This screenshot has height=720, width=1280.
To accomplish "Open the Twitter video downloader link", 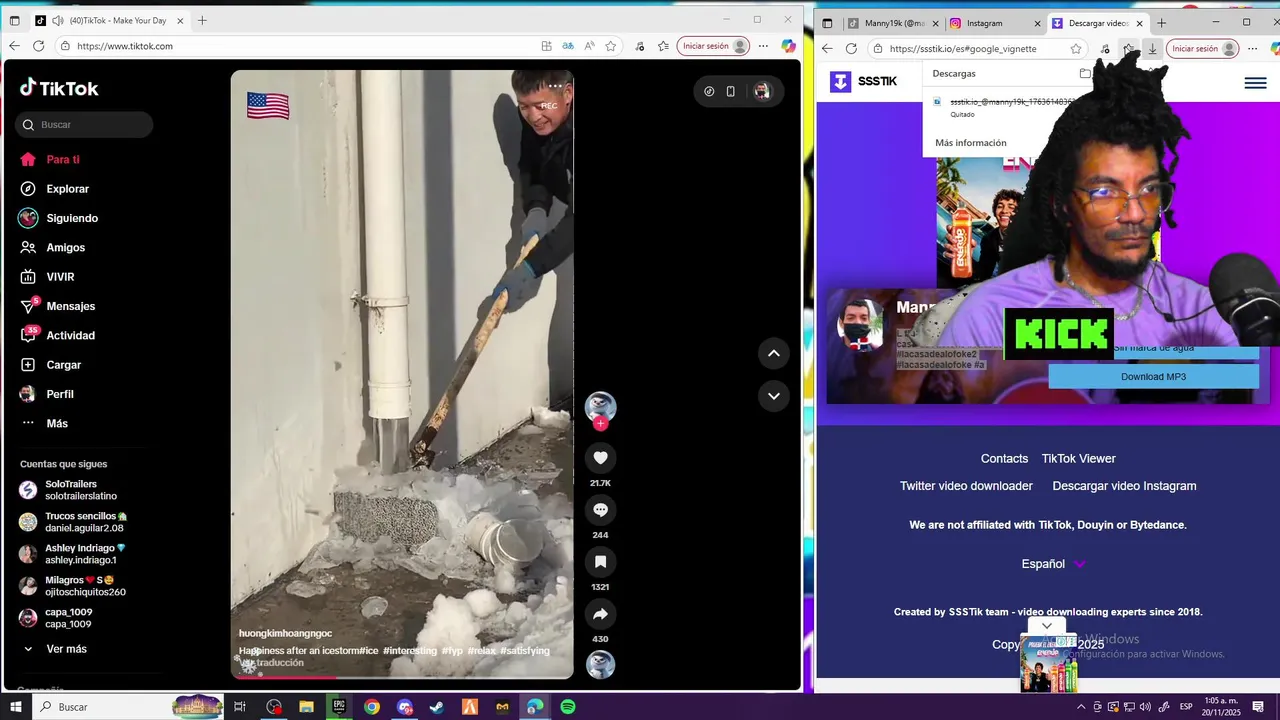I will (966, 486).
